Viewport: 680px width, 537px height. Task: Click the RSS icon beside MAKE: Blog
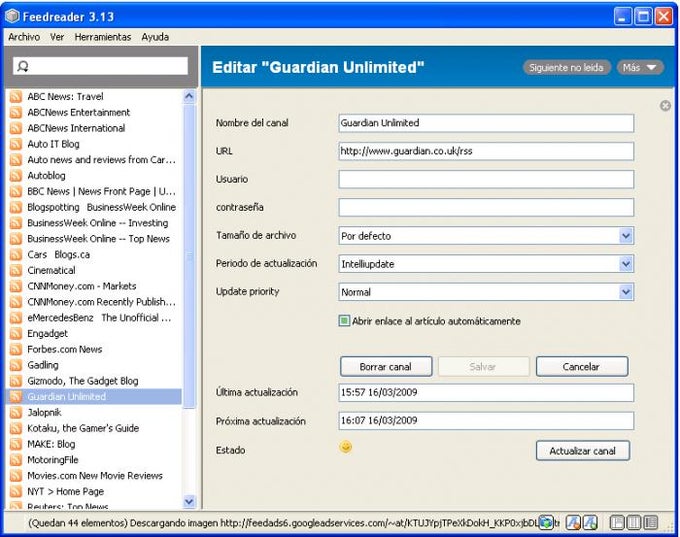[16, 444]
